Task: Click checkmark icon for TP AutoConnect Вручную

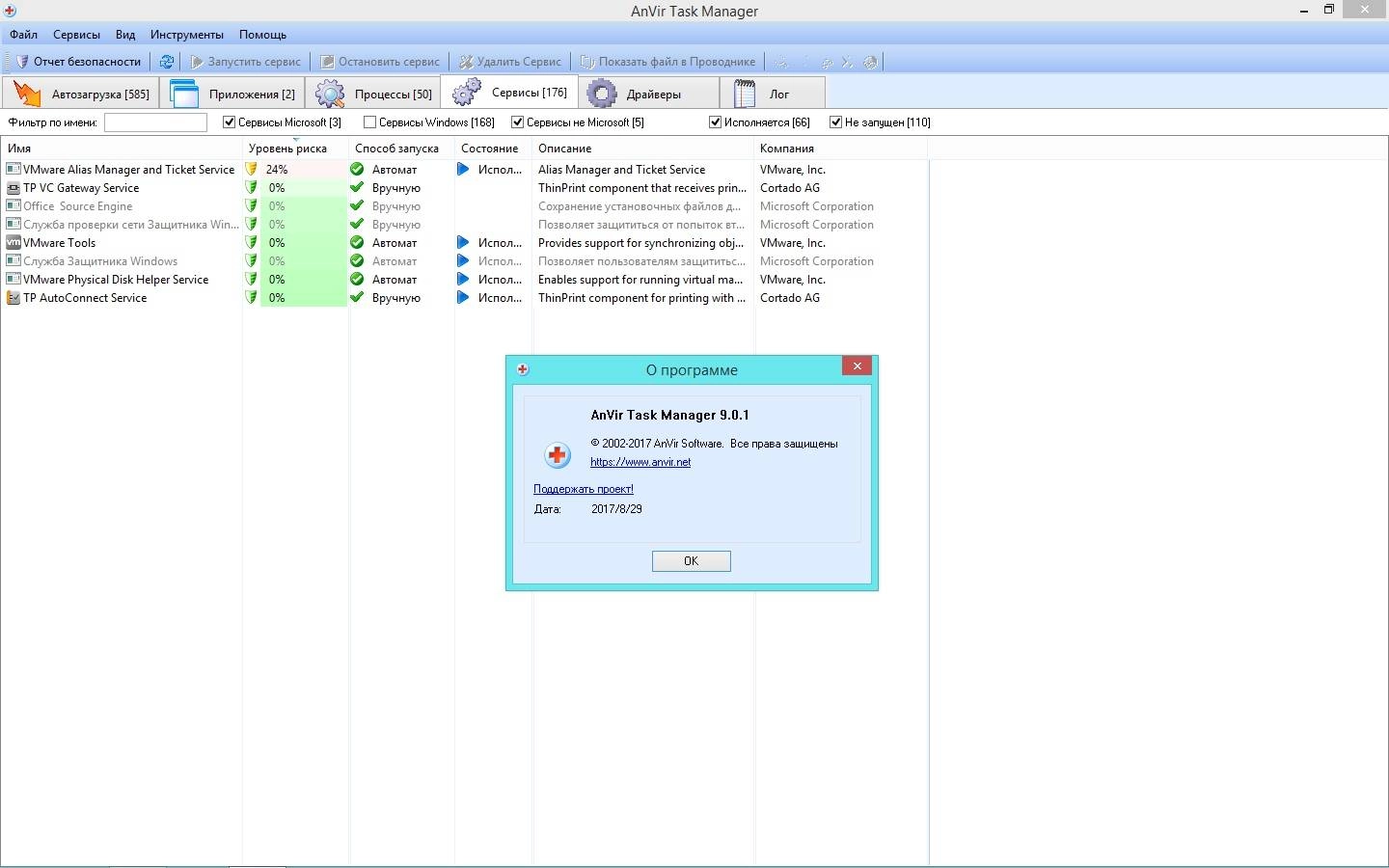Action: pos(357,298)
